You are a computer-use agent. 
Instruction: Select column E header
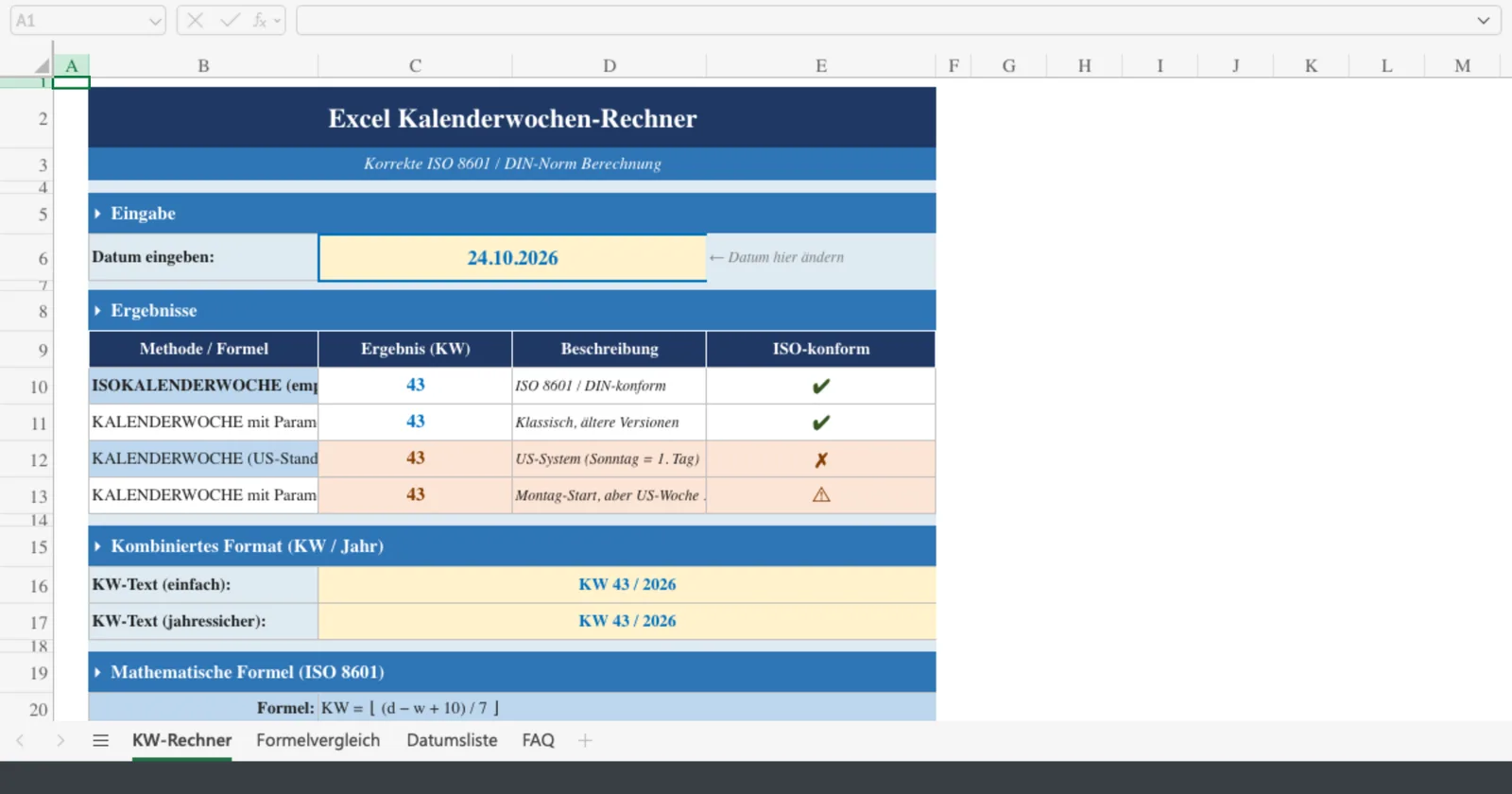[821, 65]
